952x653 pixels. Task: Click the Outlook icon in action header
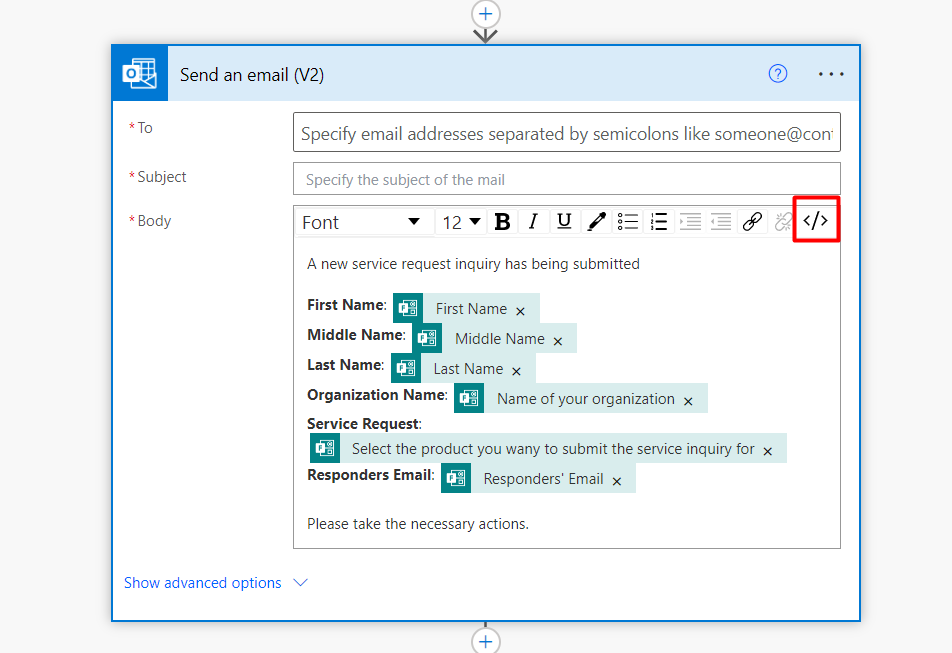(x=140, y=74)
